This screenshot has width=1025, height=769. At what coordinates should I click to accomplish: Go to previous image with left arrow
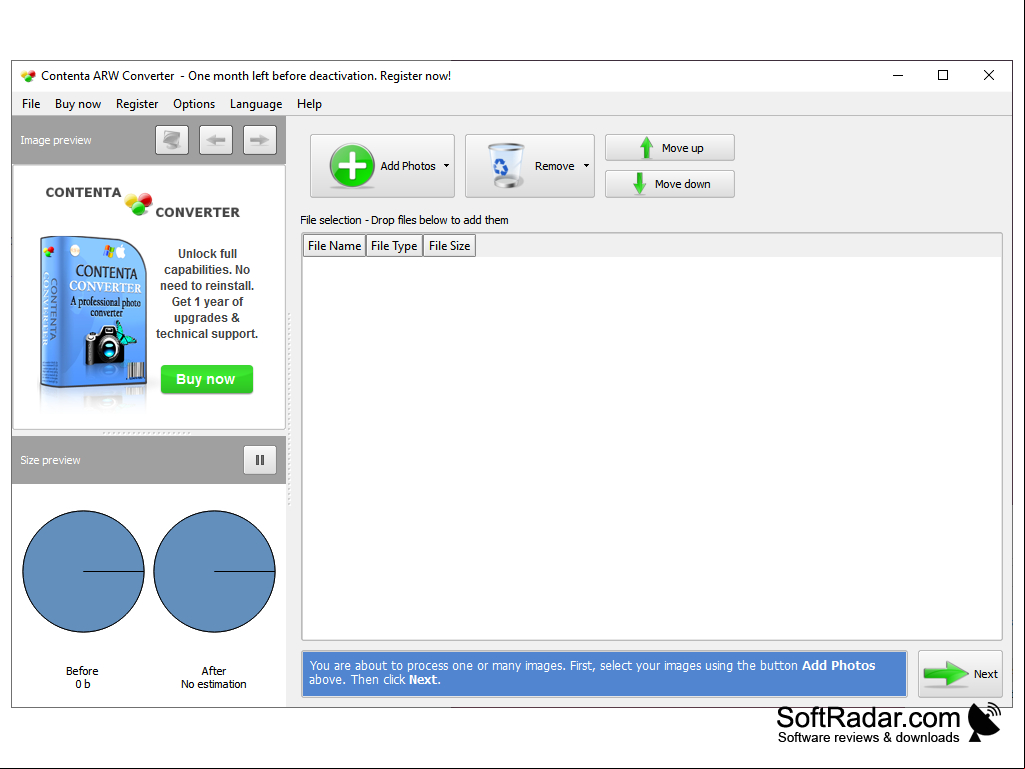click(216, 140)
